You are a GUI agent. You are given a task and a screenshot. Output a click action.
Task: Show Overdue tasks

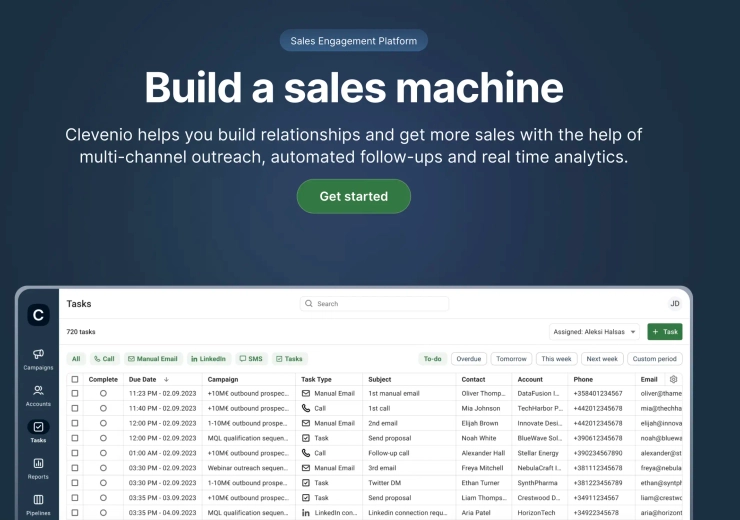[469, 359]
